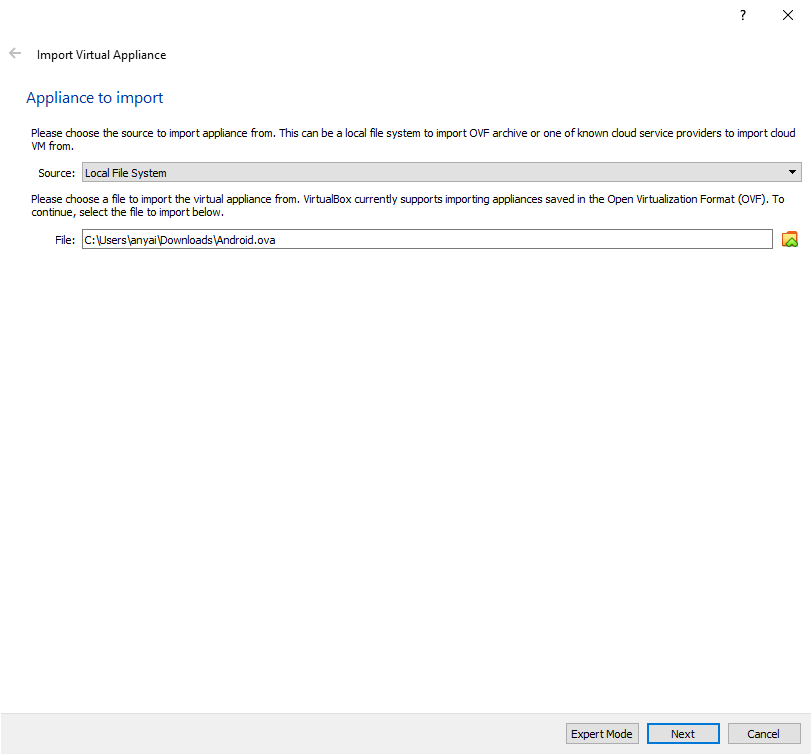Focus the File path input field
The height and width of the screenshot is (755, 812).
(427, 239)
